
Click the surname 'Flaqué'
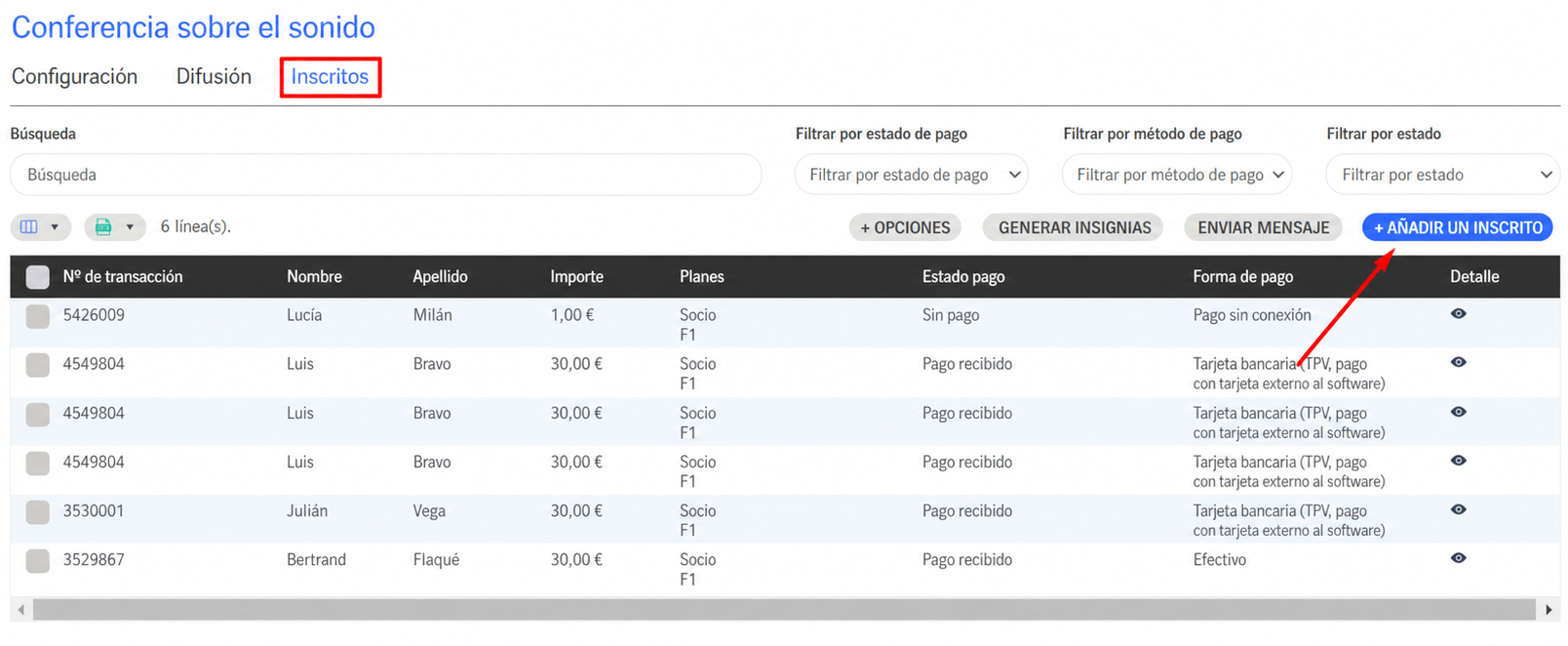pos(436,559)
